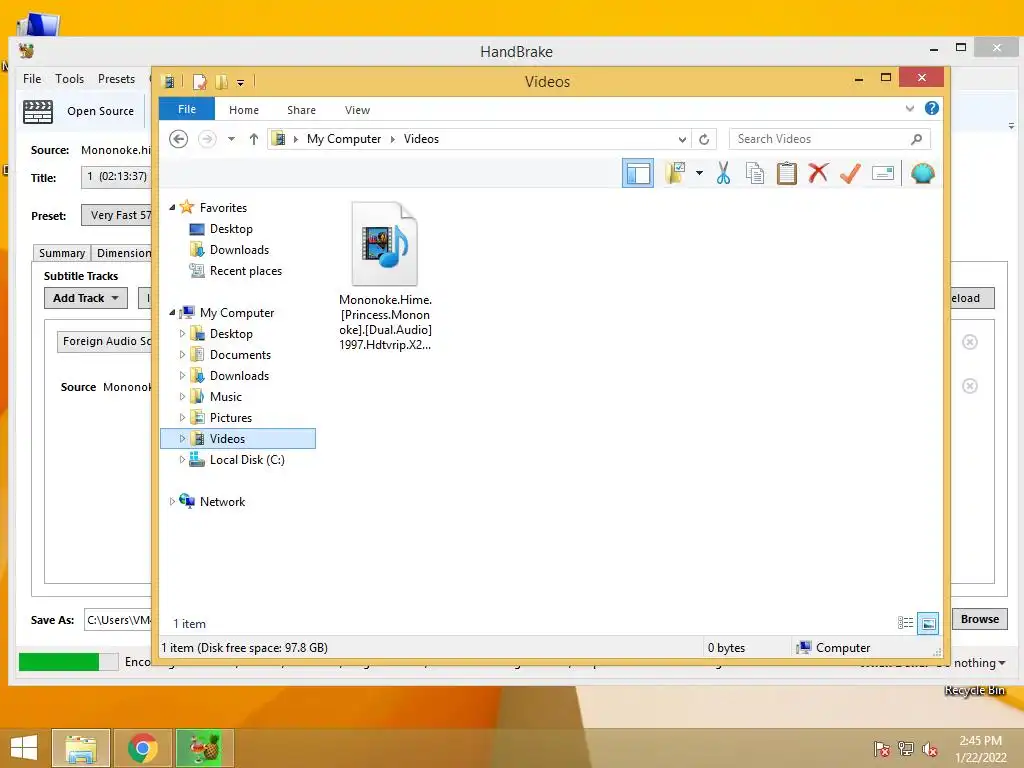Open Google Chrome from taskbar
Image resolution: width=1024 pixels, height=768 pixels.
point(142,748)
